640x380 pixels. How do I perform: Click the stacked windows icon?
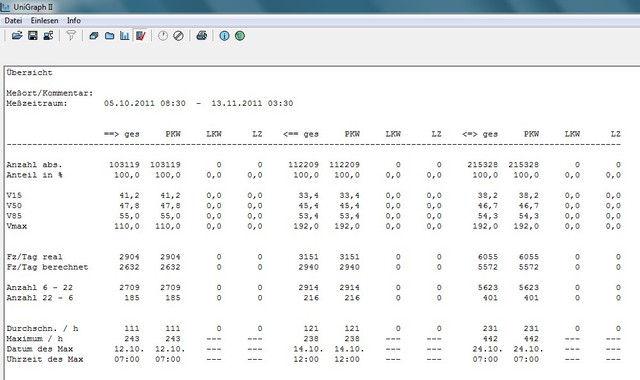click(94, 36)
